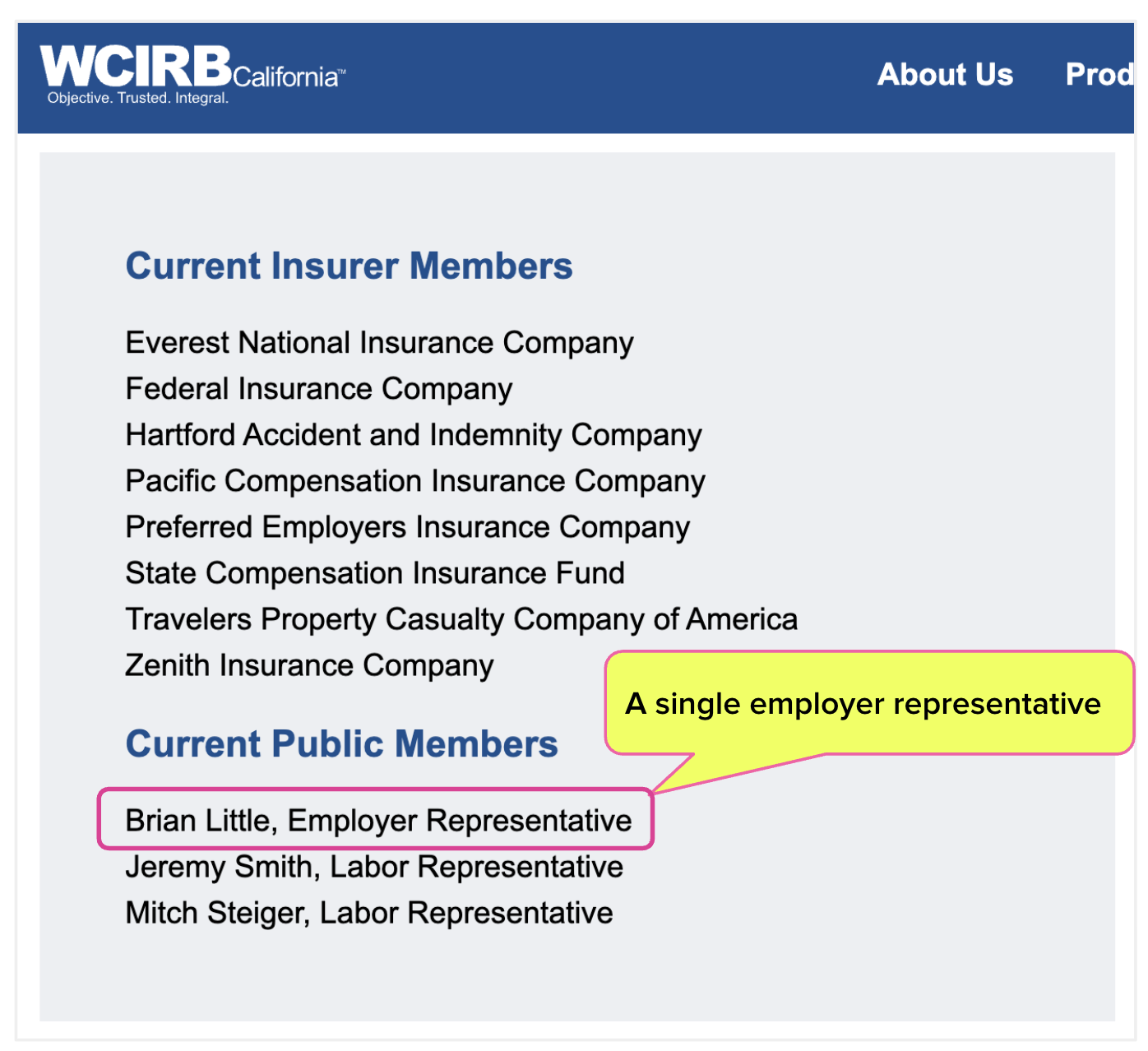Click the yellow single employer representative callout
This screenshot has width=1148, height=1051.
[x=869, y=704]
